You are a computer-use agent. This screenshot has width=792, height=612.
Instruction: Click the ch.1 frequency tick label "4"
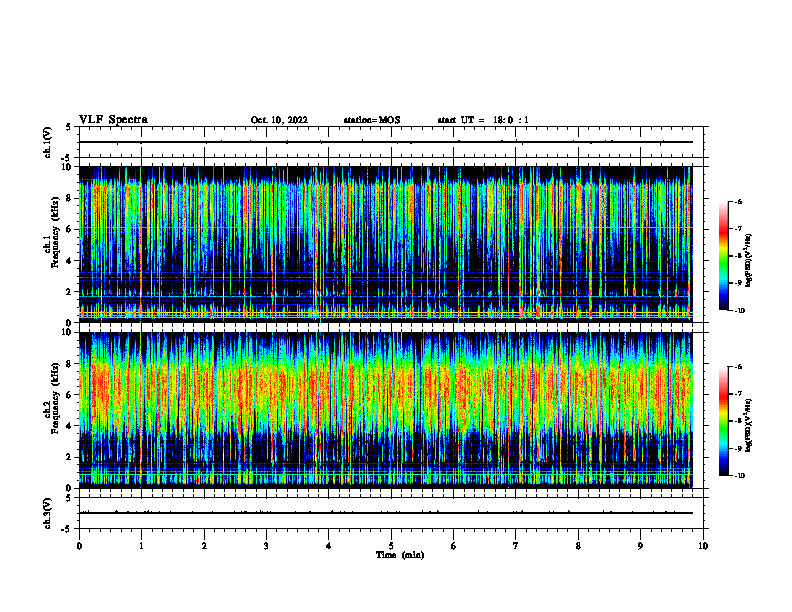click(70, 261)
